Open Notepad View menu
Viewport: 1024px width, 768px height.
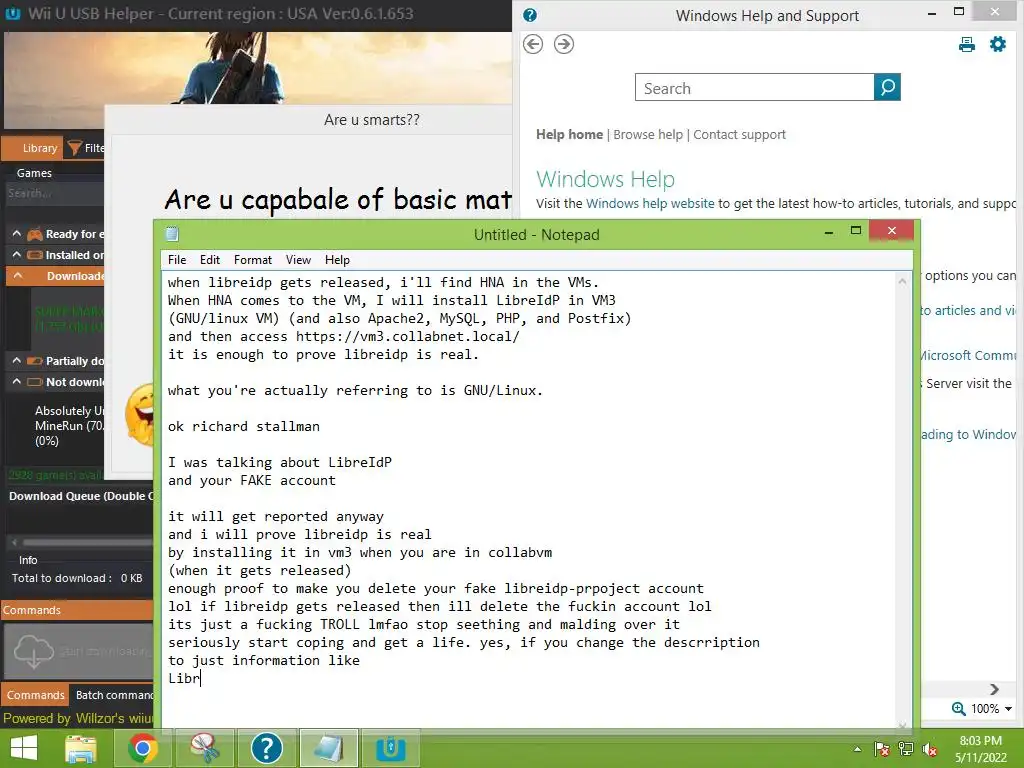(x=298, y=260)
